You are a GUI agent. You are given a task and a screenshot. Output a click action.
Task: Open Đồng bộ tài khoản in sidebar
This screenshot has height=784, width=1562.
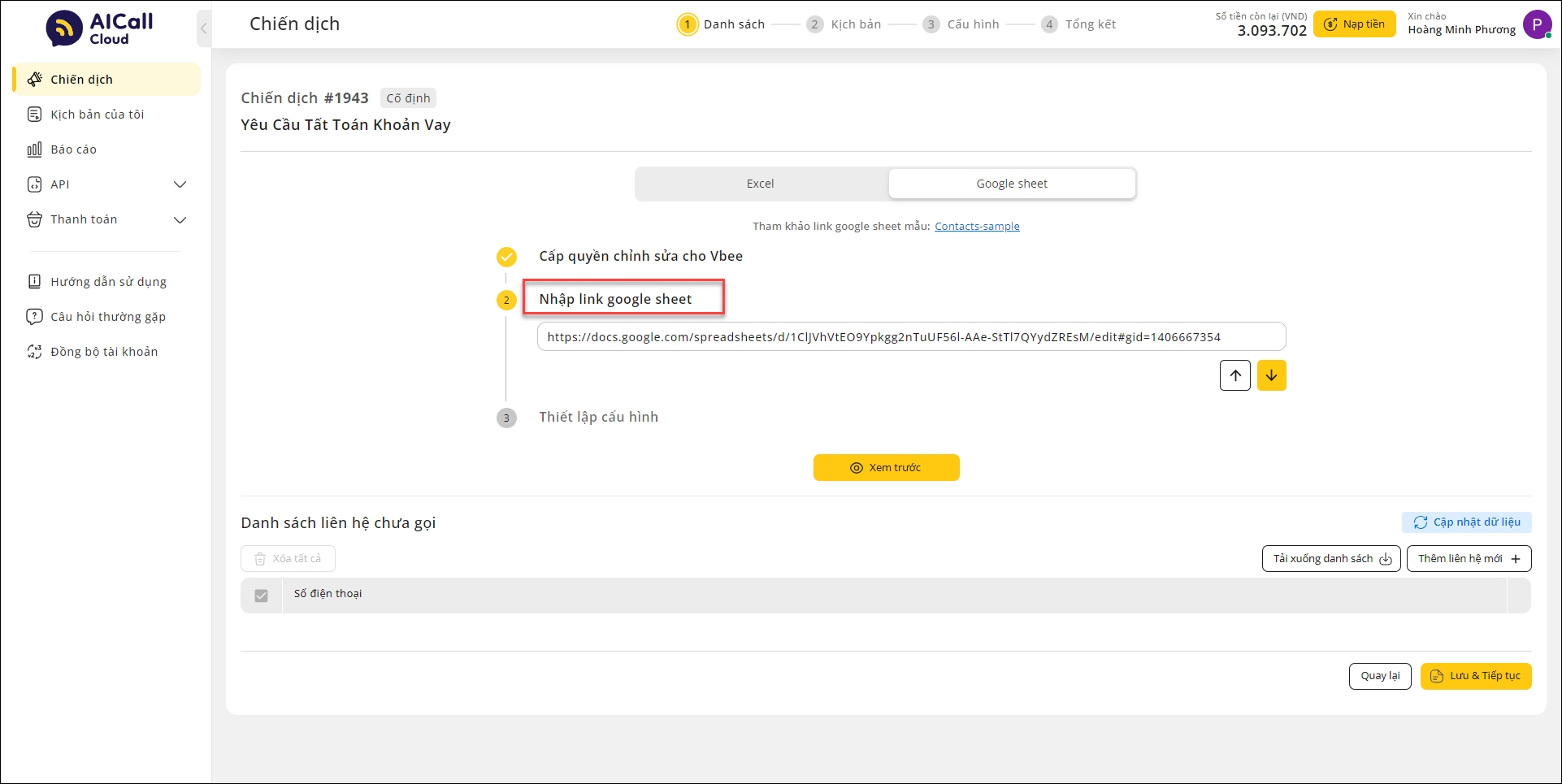(x=103, y=352)
